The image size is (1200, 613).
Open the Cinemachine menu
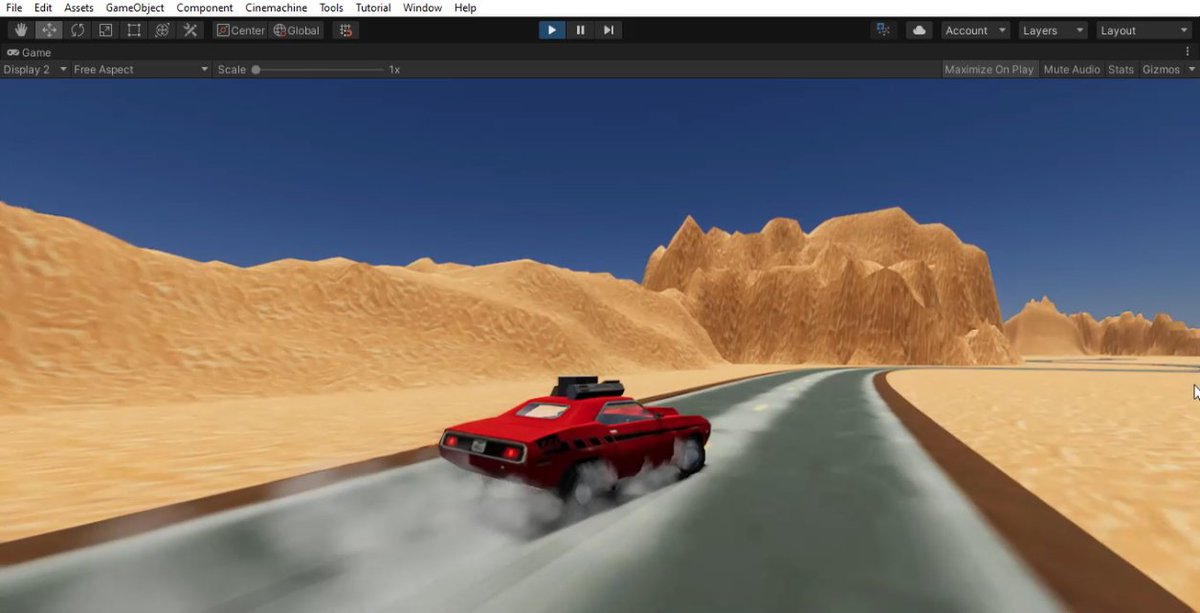[x=276, y=8]
